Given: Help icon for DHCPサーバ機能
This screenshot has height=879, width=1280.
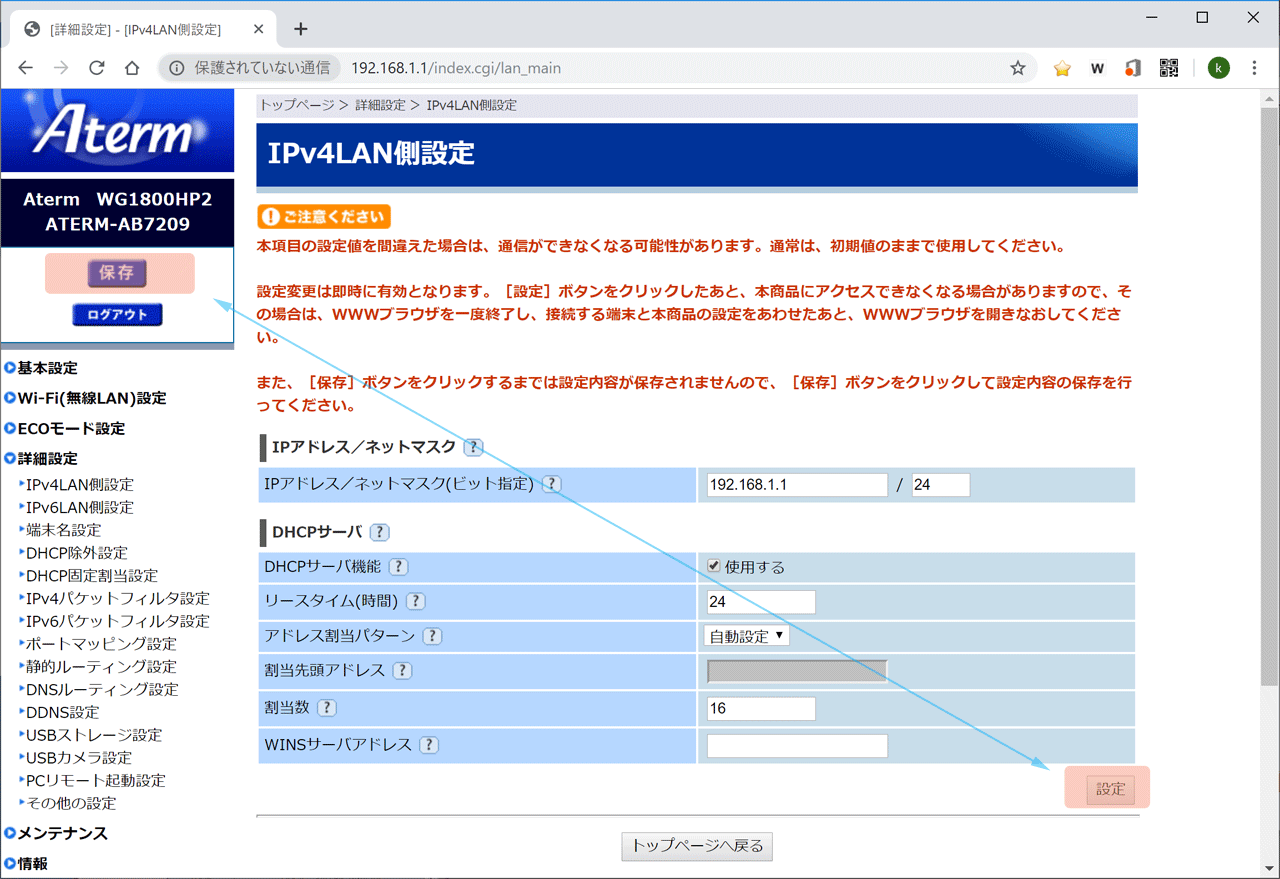Looking at the screenshot, I should 398,567.
